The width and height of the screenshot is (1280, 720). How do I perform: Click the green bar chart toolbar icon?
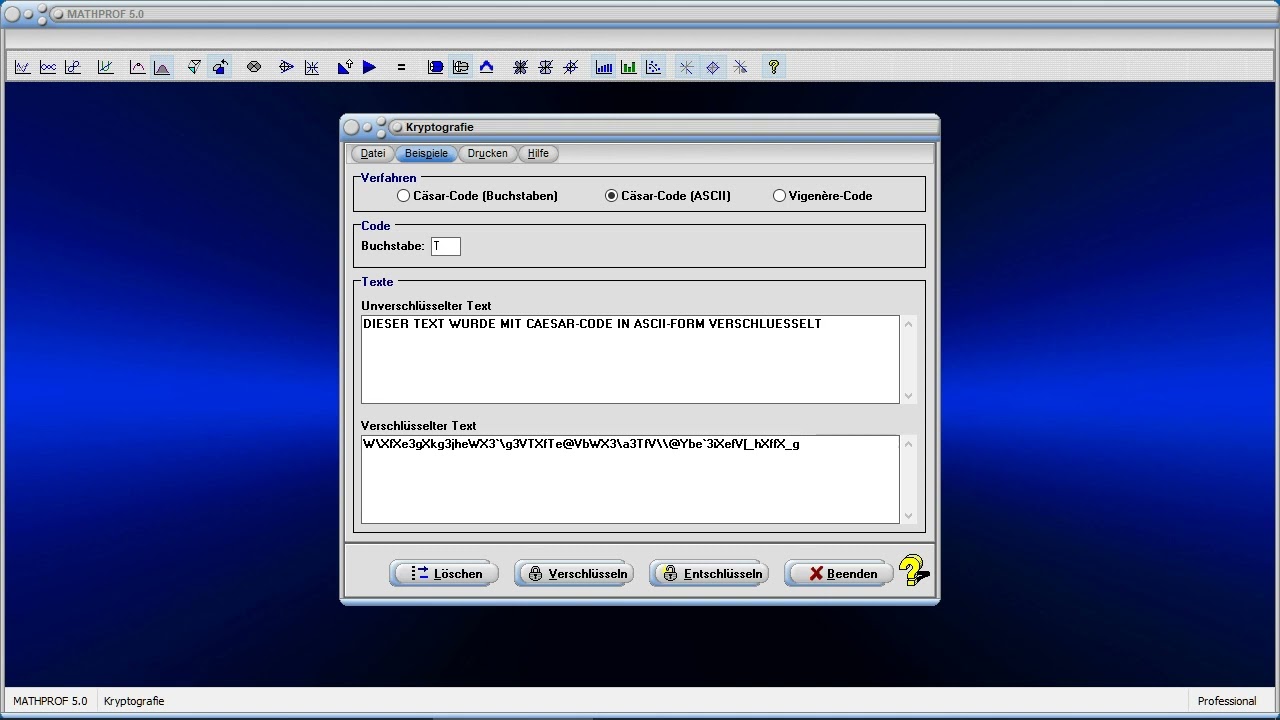(628, 67)
